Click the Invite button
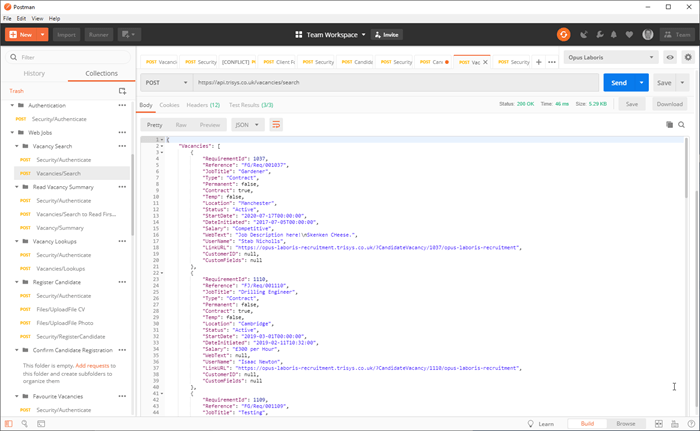This screenshot has width=700, height=431. coord(387,34)
